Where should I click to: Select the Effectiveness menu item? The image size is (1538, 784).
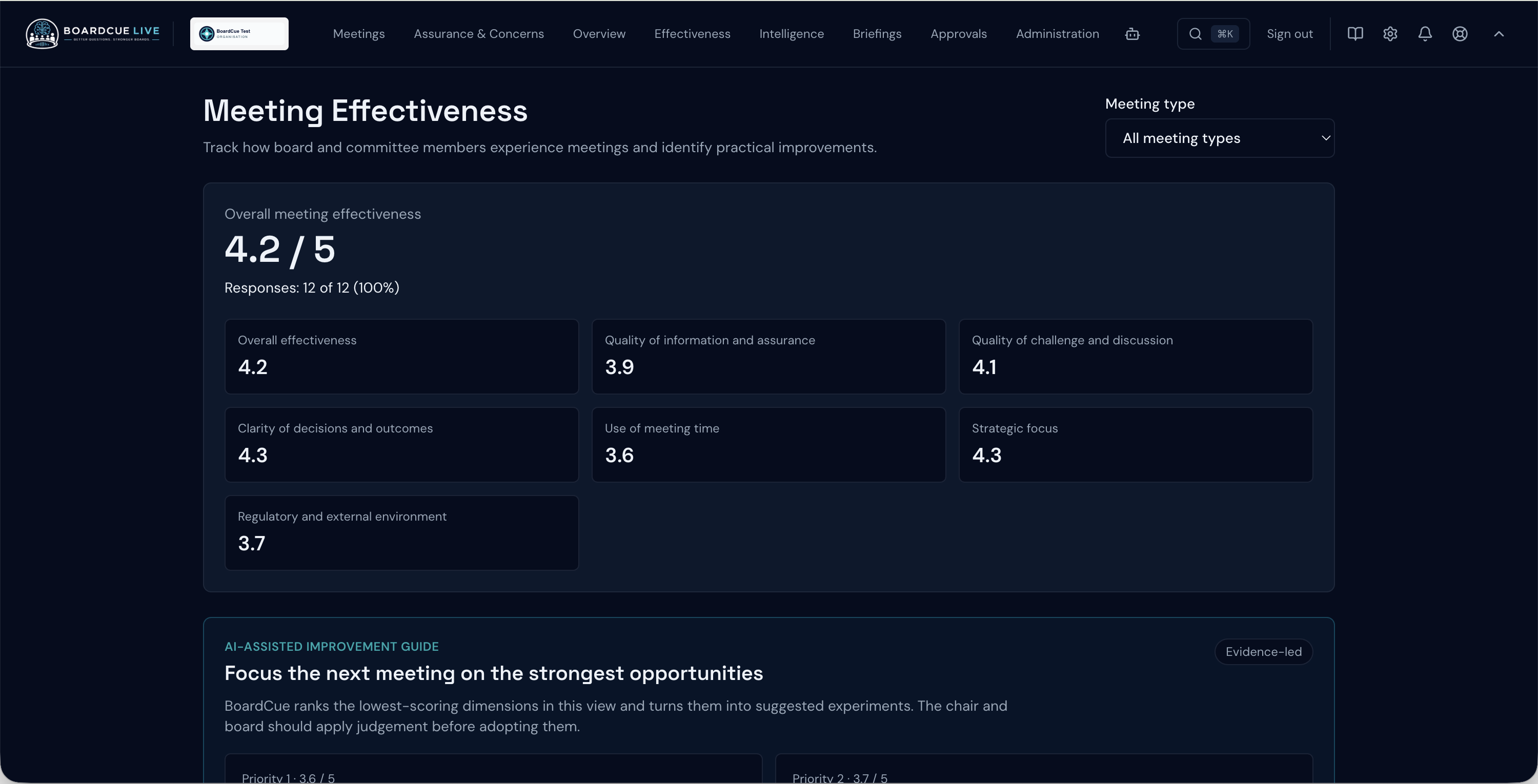692,34
